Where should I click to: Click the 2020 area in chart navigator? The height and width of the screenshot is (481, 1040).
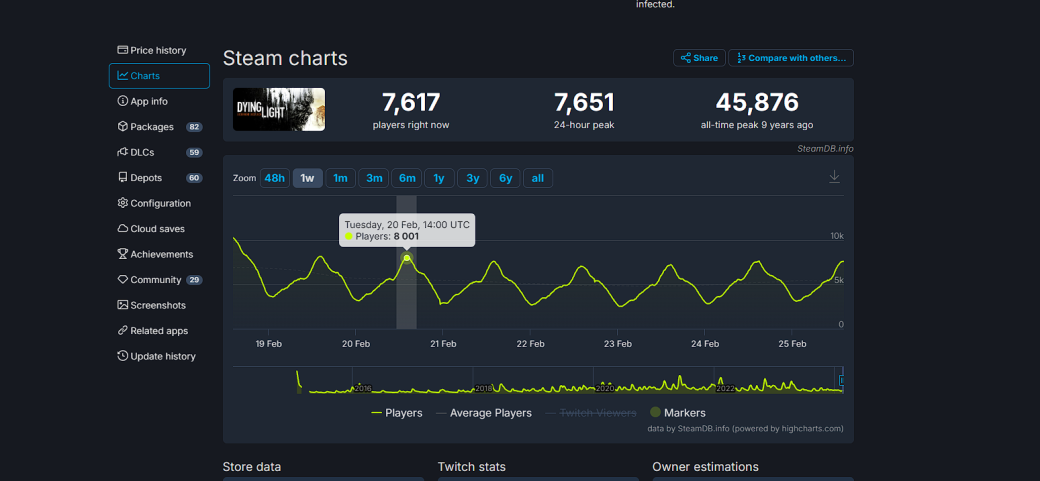[x=604, y=388]
